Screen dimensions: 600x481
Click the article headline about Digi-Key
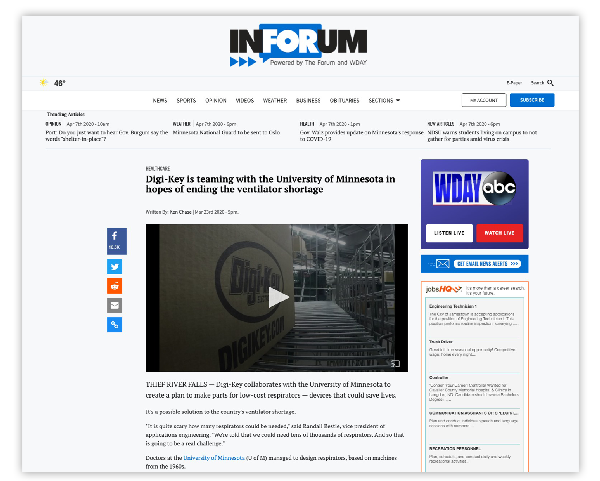tap(270, 184)
